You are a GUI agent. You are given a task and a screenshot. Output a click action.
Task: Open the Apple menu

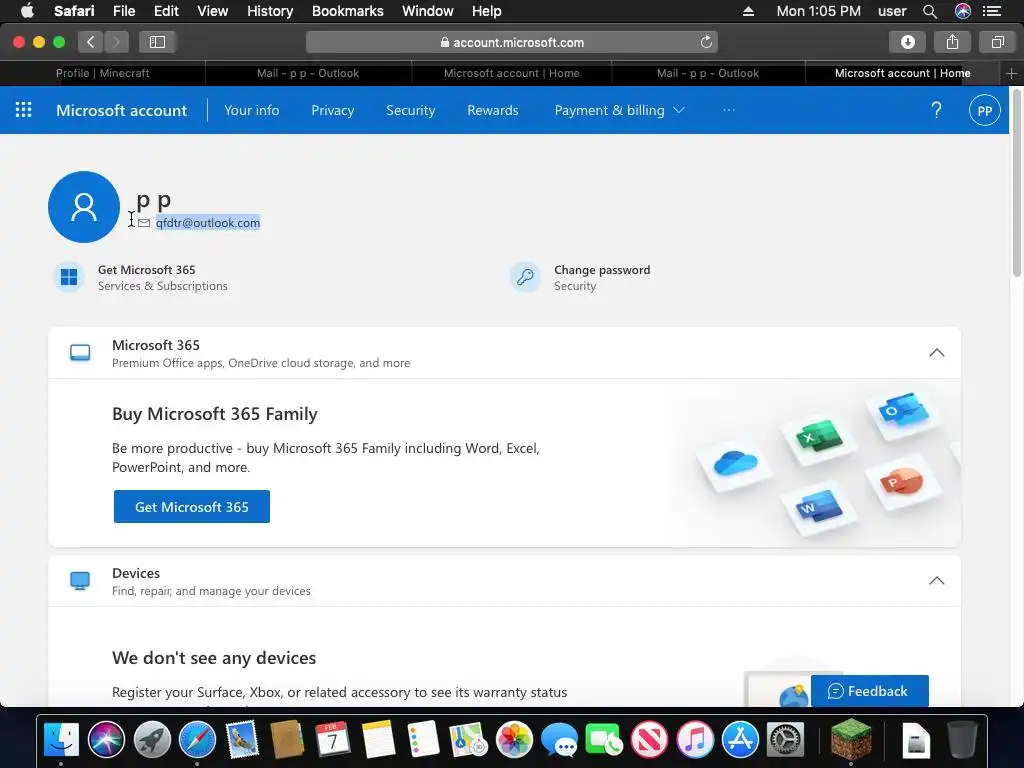27,11
